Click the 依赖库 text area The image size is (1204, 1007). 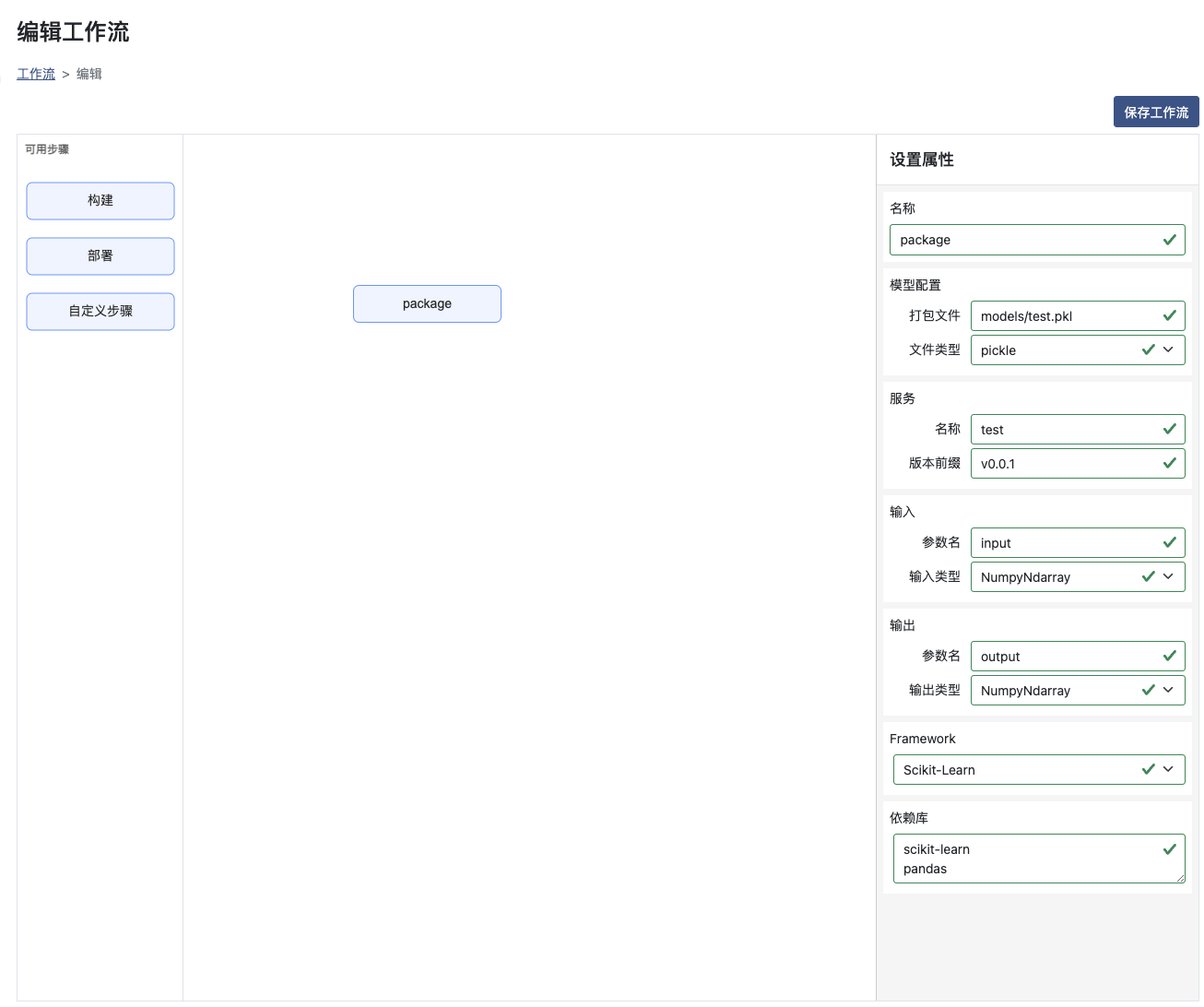pos(1023,859)
